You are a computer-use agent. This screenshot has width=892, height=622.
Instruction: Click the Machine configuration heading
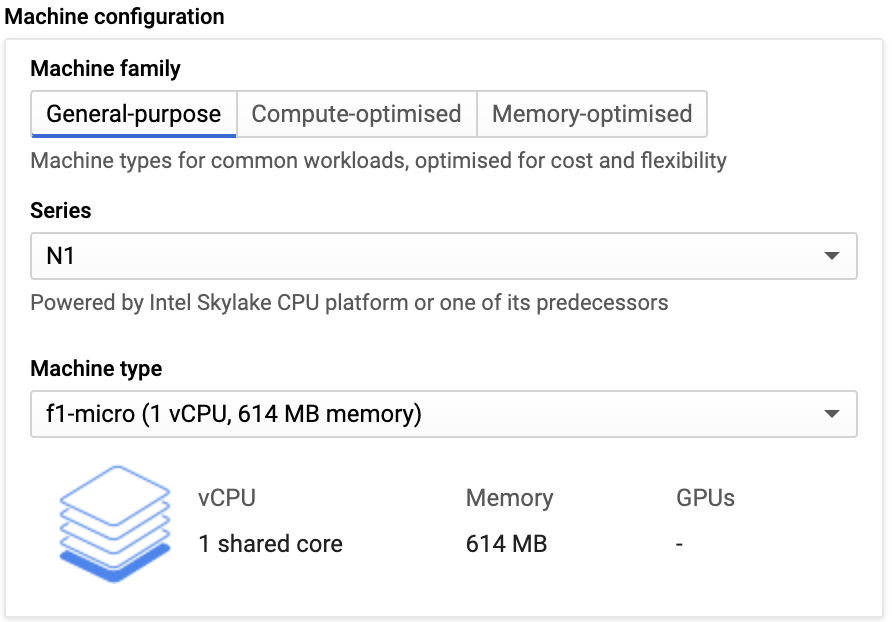[x=115, y=17]
